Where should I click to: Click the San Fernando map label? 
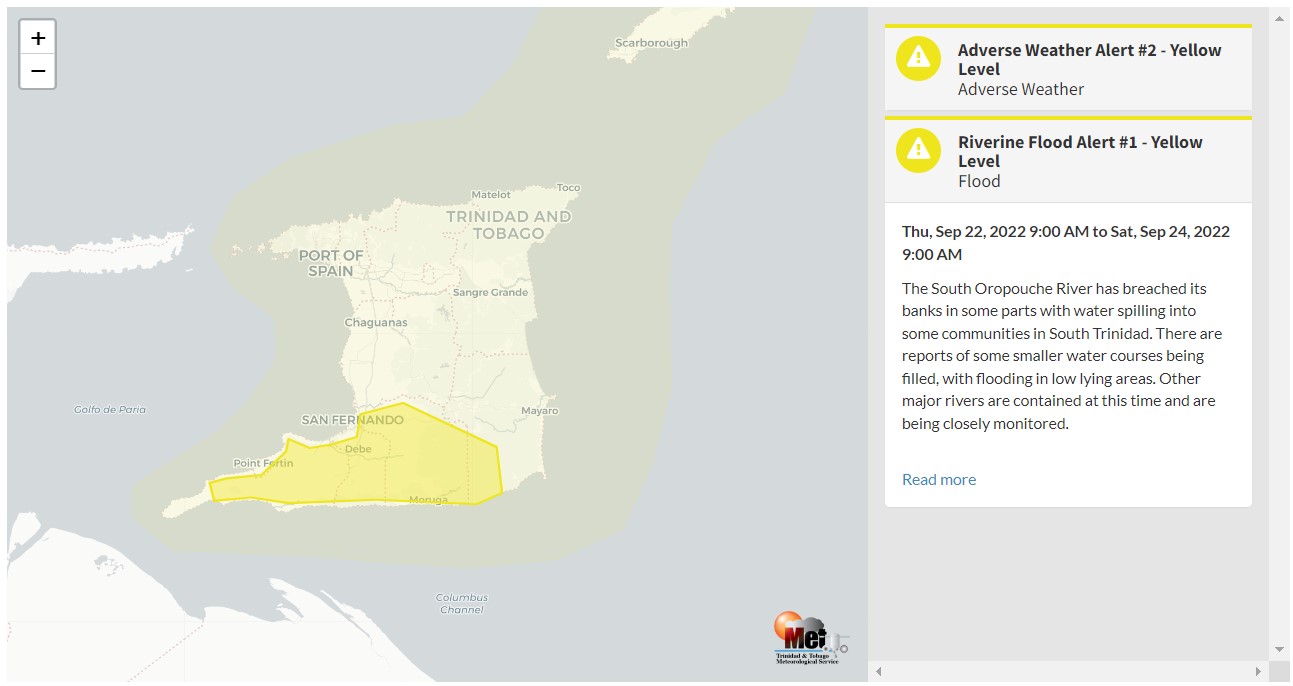pyautogui.click(x=353, y=420)
